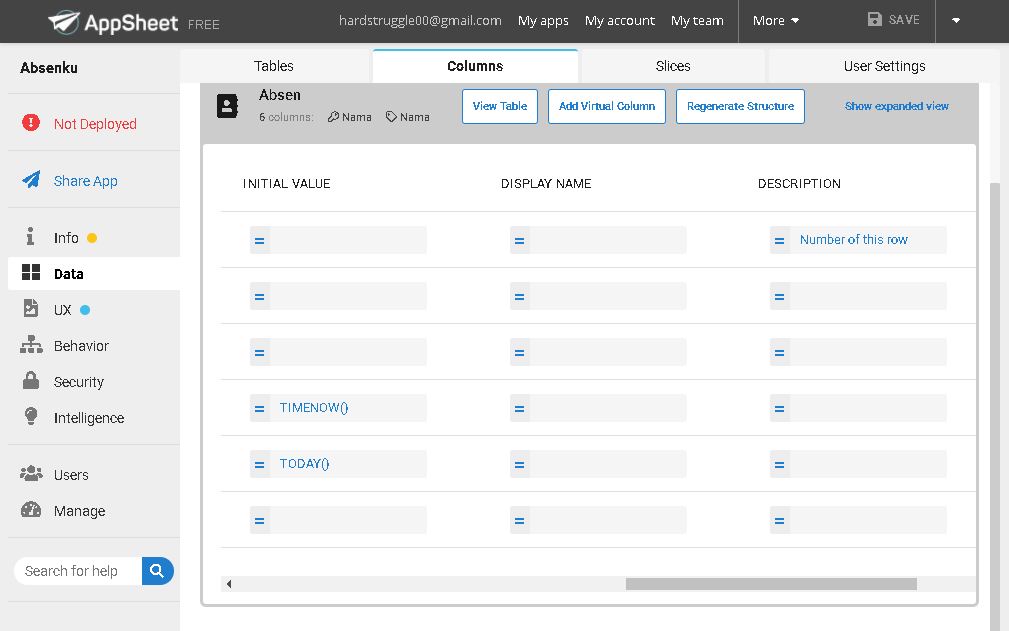Click Show expanded view
The width and height of the screenshot is (1009, 631).
tap(896, 105)
